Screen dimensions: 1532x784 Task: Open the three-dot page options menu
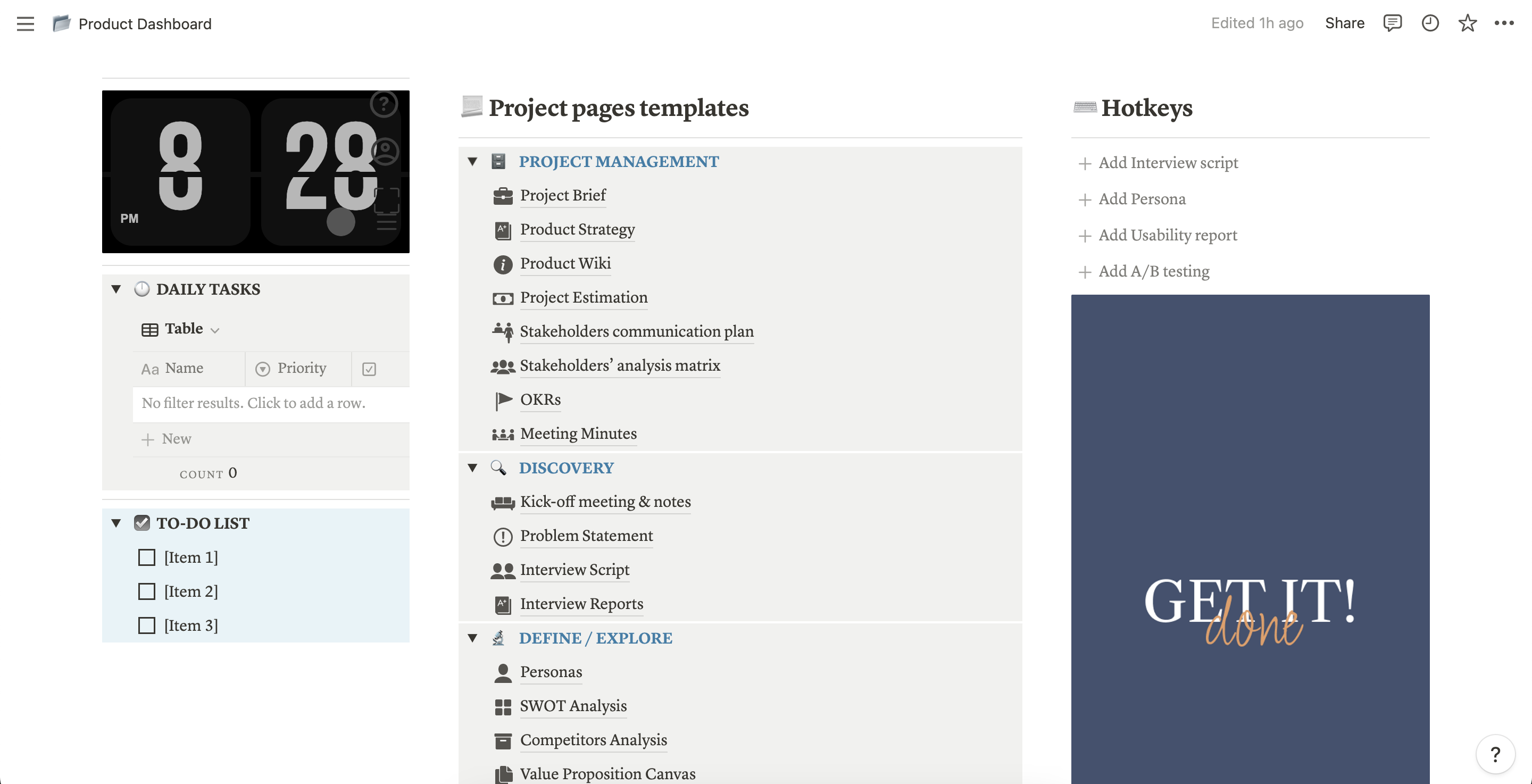pos(1504,23)
